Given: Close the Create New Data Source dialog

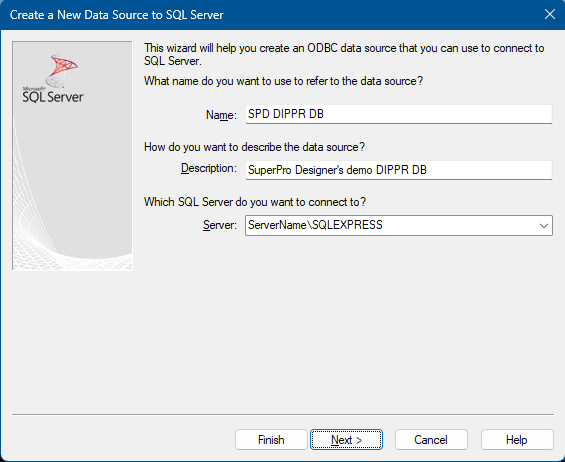Looking at the screenshot, I should pos(550,14).
